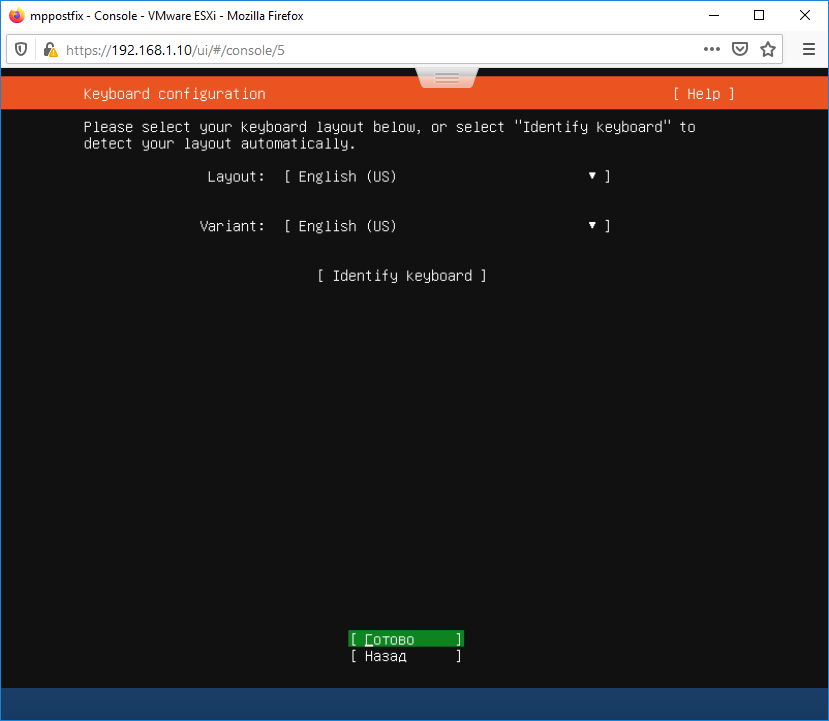Expand the Layout selector via its arrow
This screenshot has width=829, height=721.
coord(591,176)
